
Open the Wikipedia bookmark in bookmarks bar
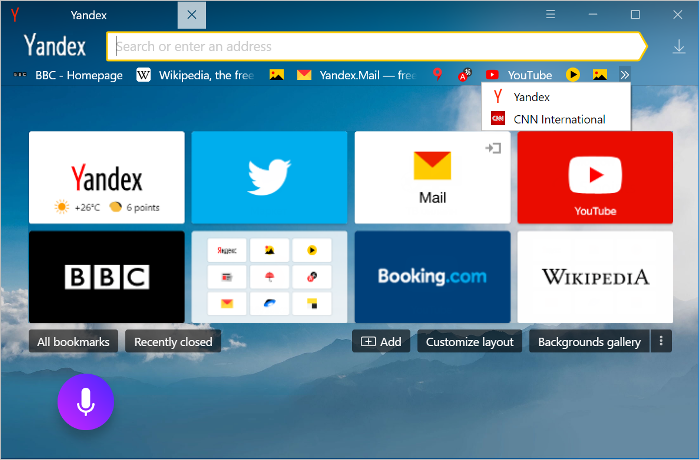[x=195, y=75]
